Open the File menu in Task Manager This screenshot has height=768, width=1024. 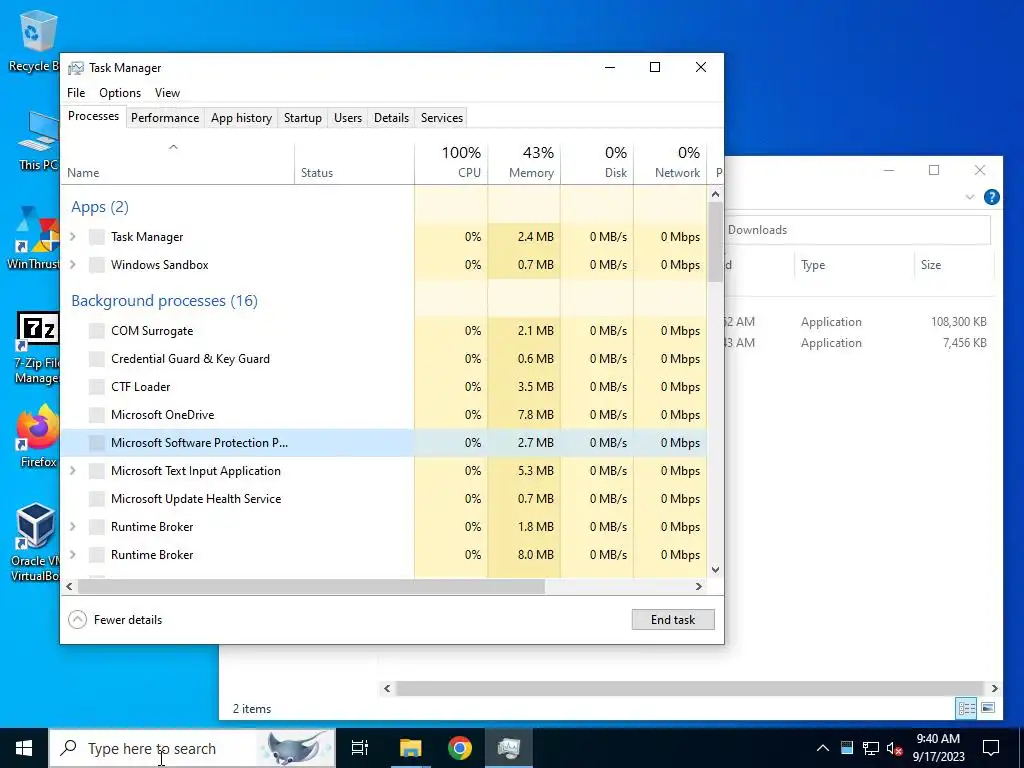(x=76, y=93)
